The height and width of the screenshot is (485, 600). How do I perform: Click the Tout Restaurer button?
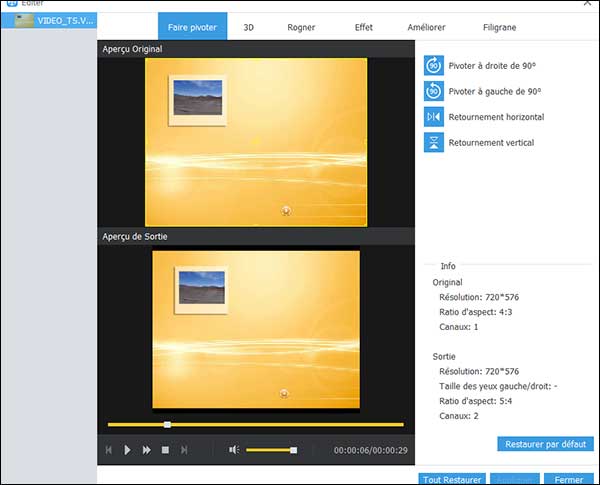tap(453, 479)
